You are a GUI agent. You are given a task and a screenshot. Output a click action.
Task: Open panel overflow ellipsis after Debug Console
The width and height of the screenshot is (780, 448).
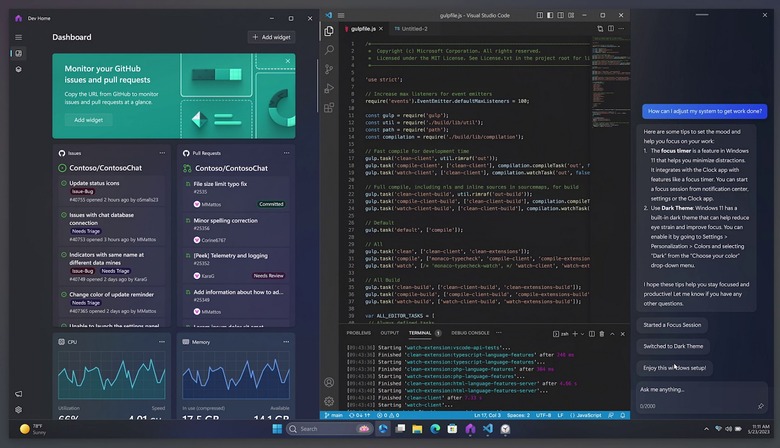(499, 333)
